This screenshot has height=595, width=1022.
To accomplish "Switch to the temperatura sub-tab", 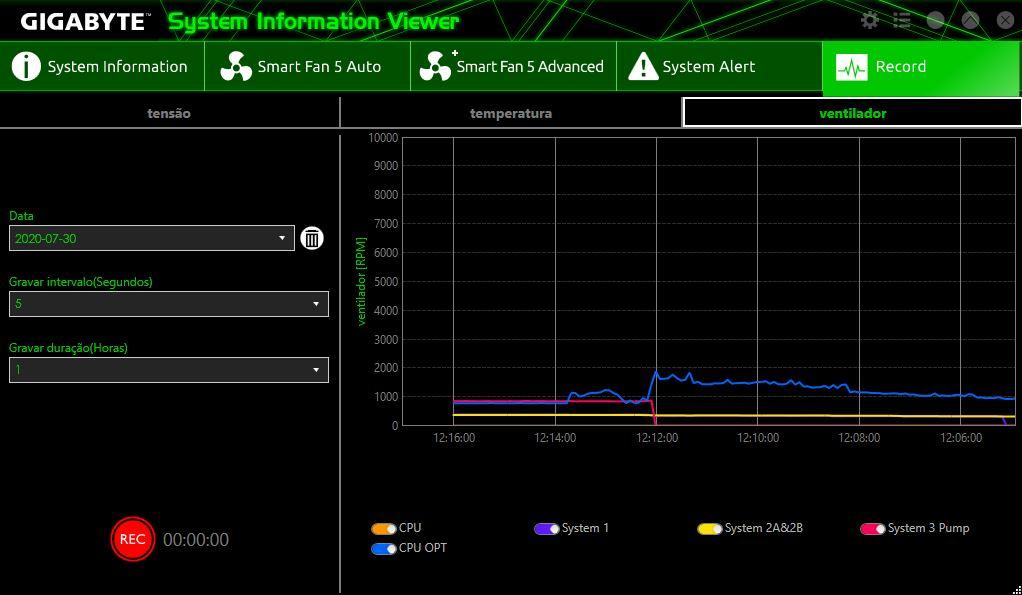I will (x=511, y=113).
